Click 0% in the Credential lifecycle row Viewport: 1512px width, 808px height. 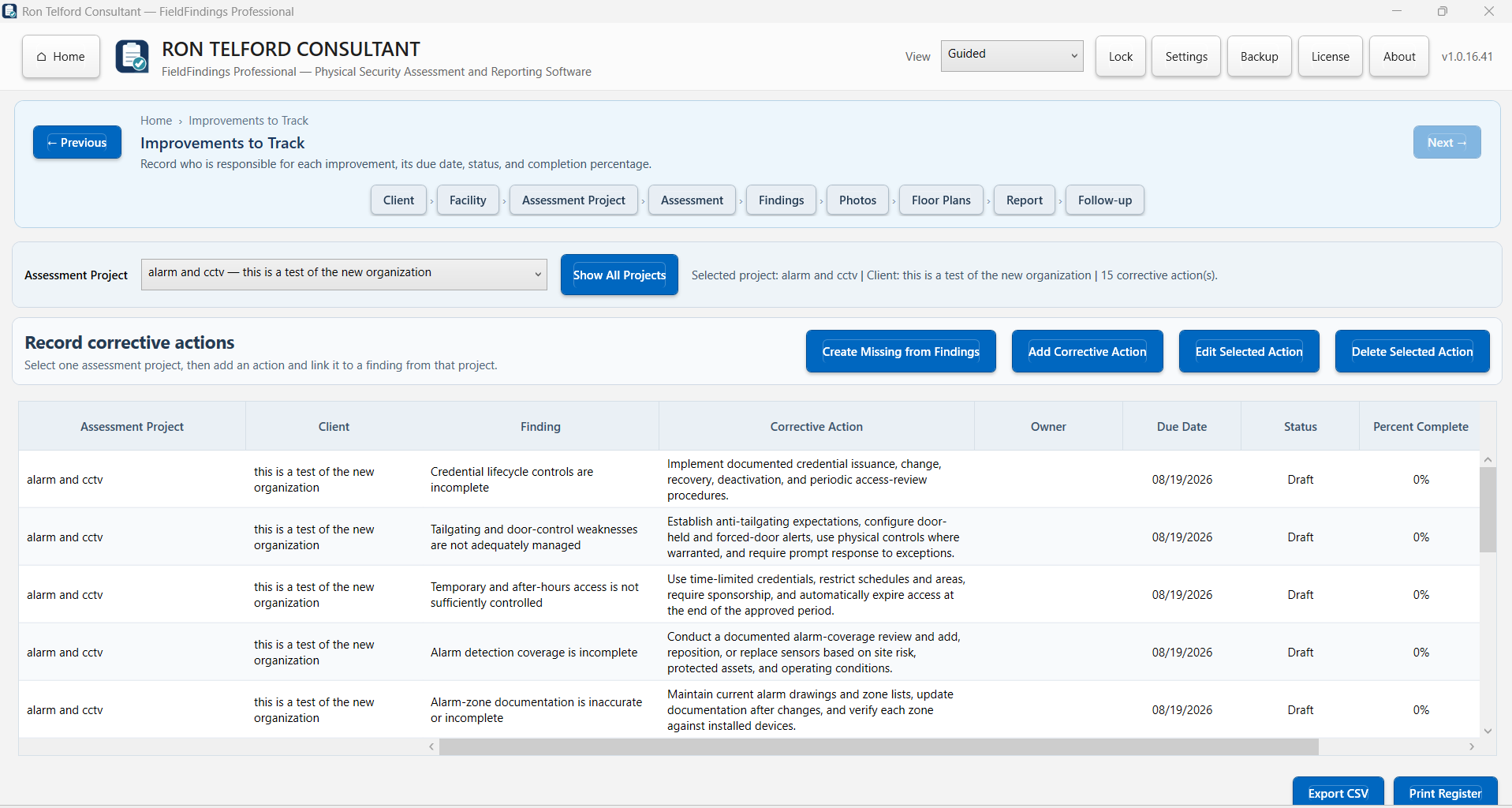tap(1421, 480)
